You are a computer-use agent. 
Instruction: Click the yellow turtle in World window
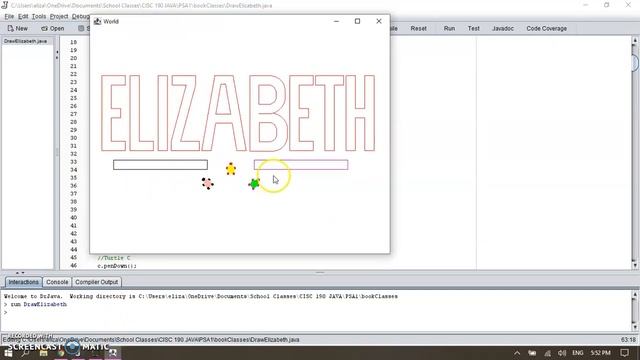coord(231,169)
